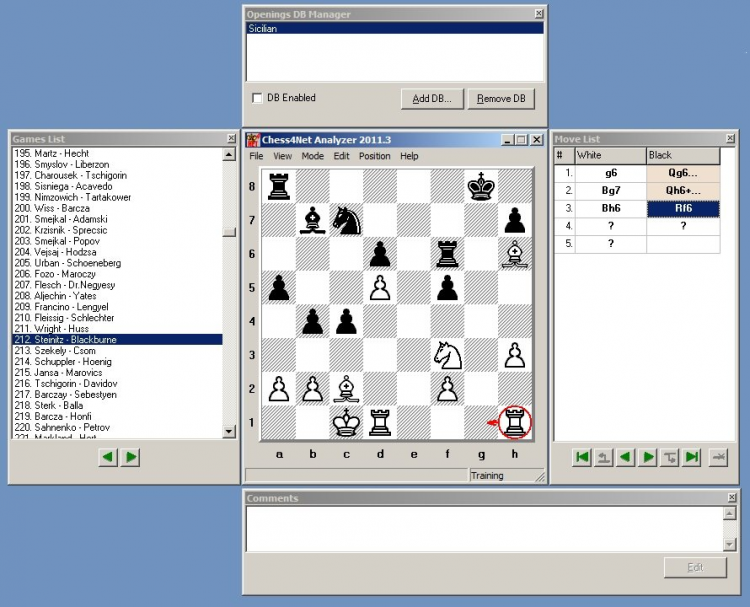This screenshot has width=750, height=607.
Task: Select the Bh6 move in White column
Action: tap(611, 209)
